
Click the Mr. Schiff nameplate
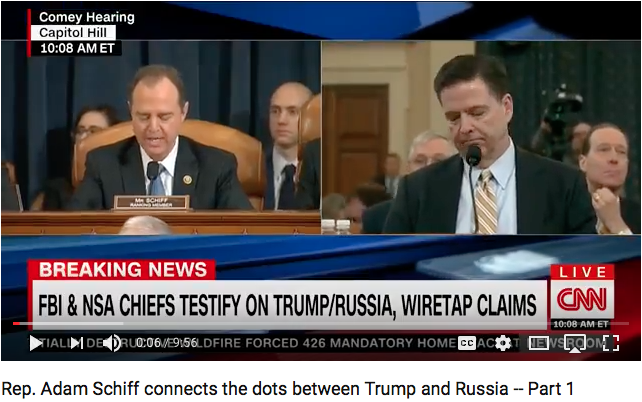point(151,202)
